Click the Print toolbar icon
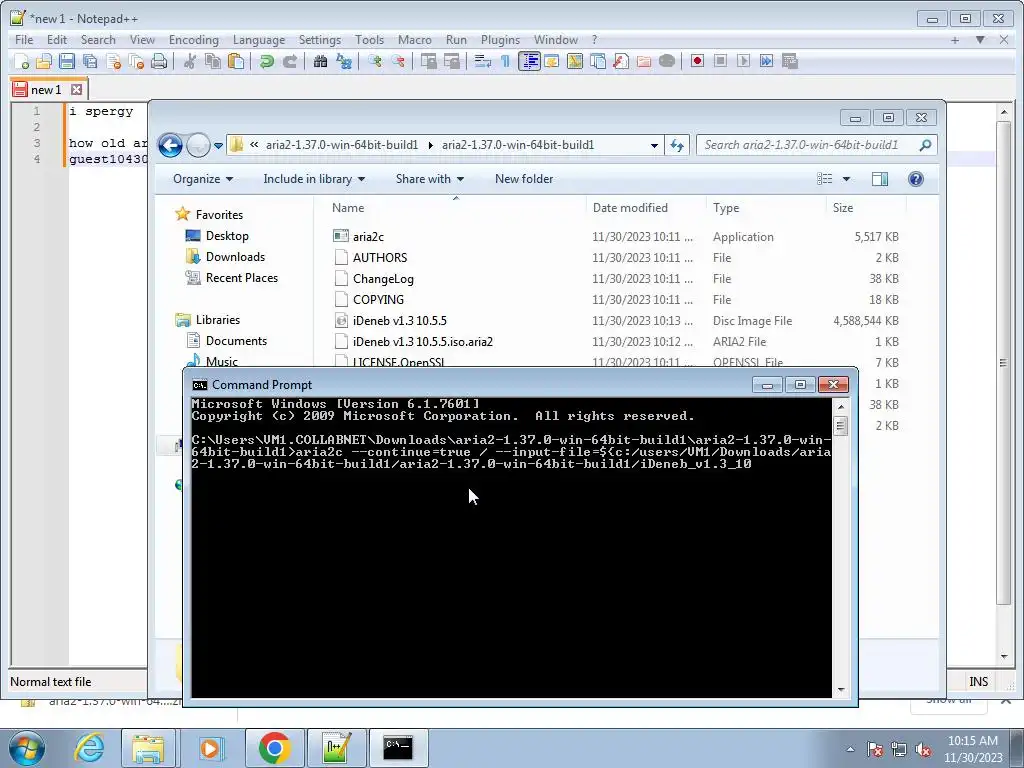Viewport: 1024px width, 768px height. [159, 61]
